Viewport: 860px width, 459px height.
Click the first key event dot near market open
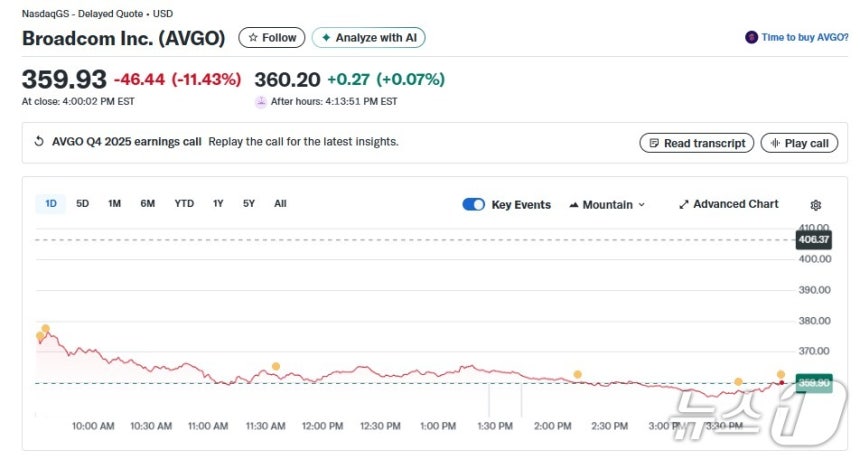[x=40, y=336]
